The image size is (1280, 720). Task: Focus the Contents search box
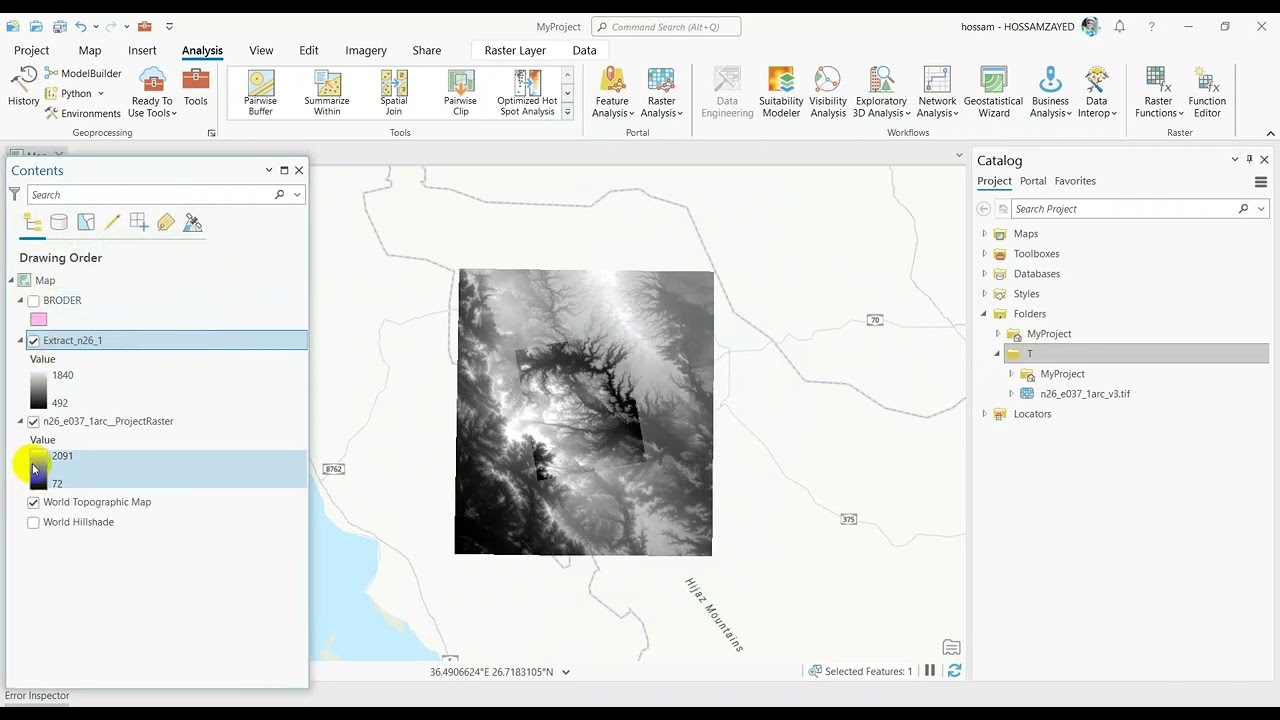coord(150,195)
